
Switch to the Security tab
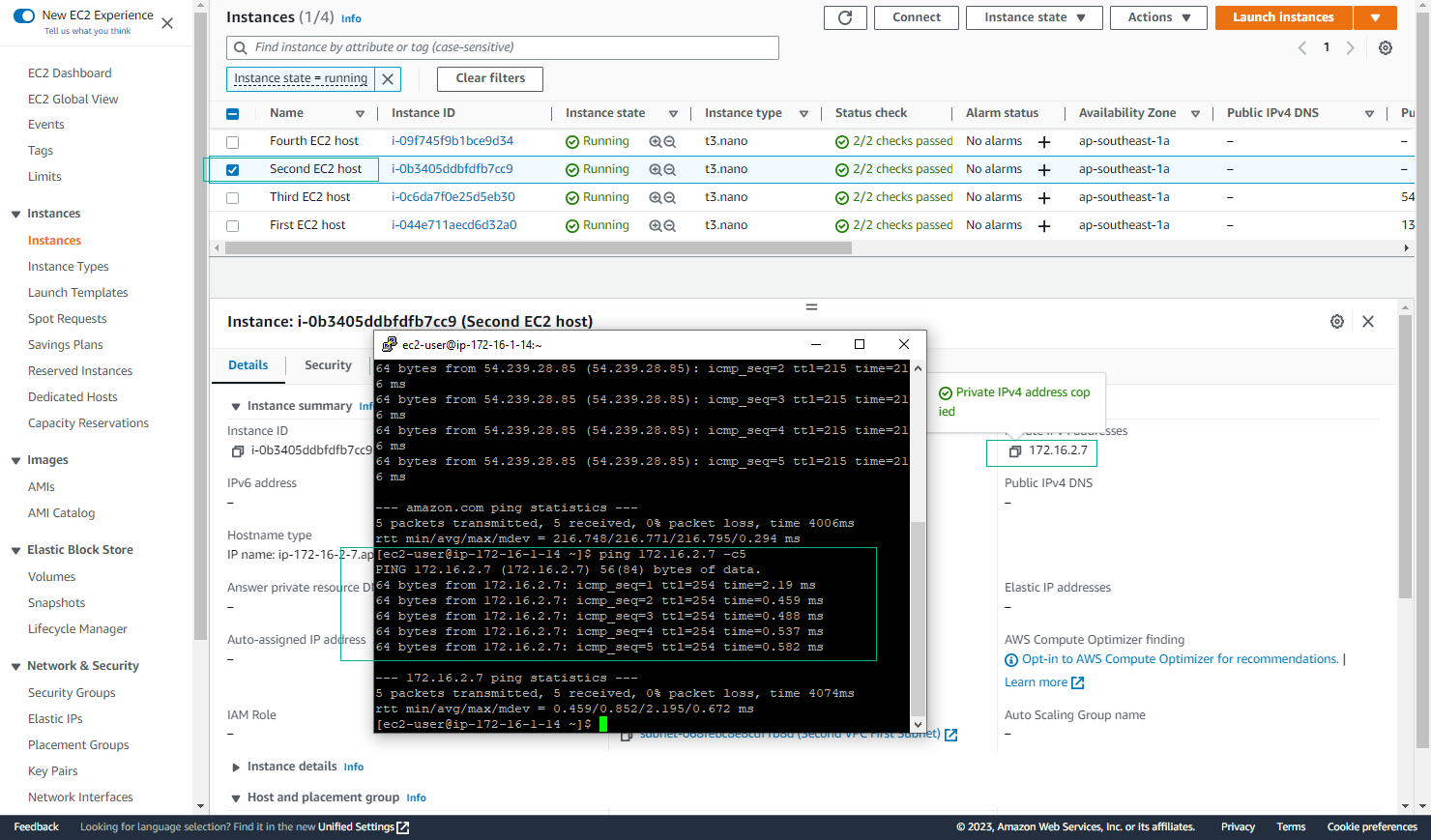click(328, 365)
